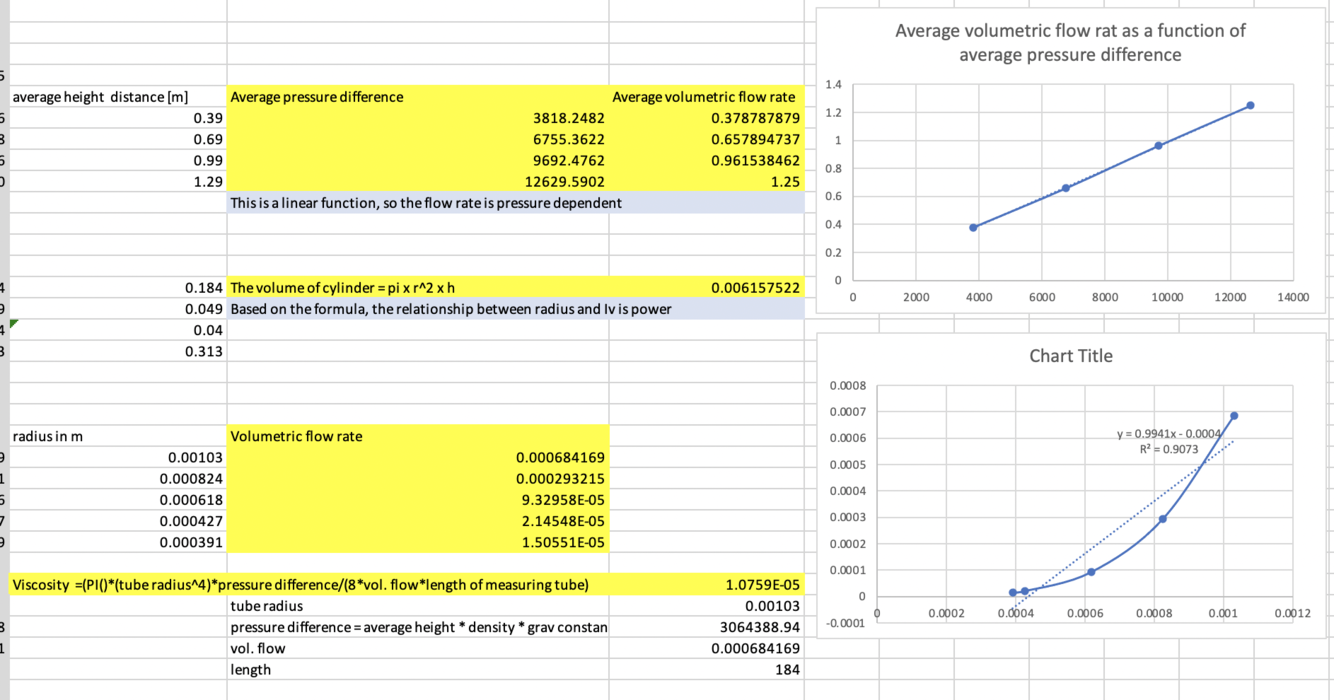This screenshot has width=1334, height=700.
Task: Click pressure difference value 3064388.94
Action: coord(706,627)
